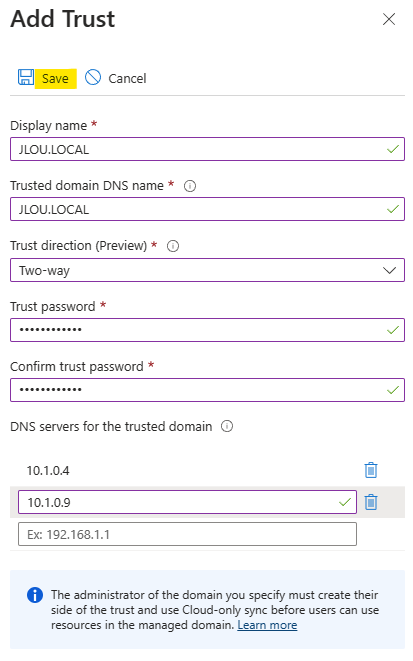The image size is (413, 661).
Task: Click info icon next to Trust direction
Action: coord(173,246)
